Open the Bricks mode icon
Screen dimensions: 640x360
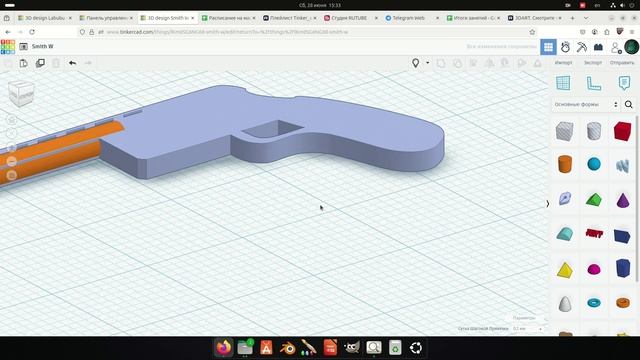[598, 47]
